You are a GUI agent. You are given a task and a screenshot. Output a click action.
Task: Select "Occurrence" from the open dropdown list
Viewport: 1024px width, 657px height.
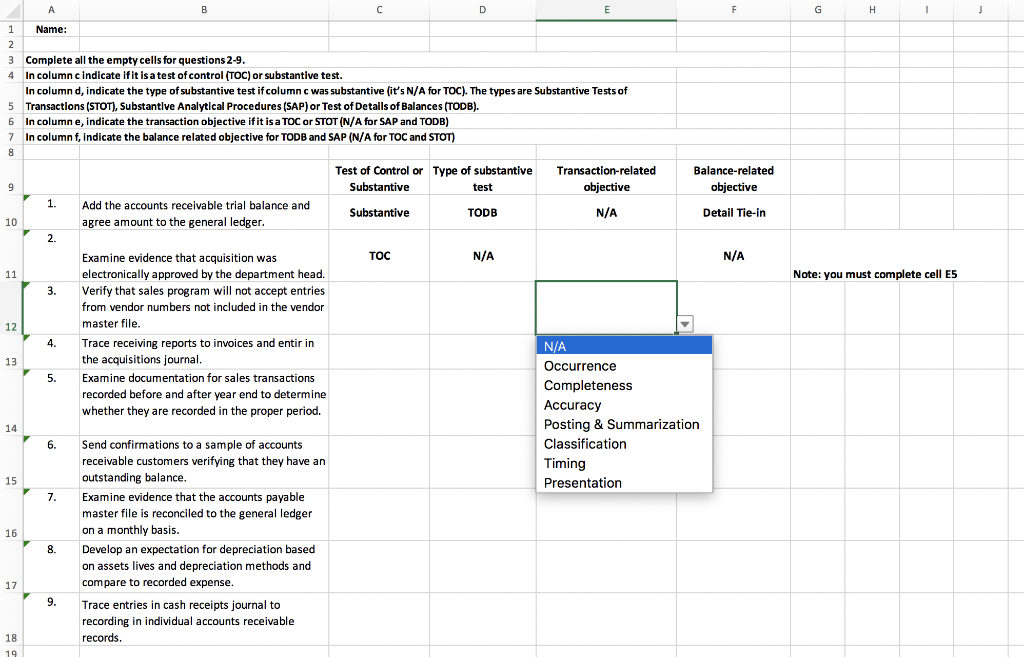(x=581, y=366)
